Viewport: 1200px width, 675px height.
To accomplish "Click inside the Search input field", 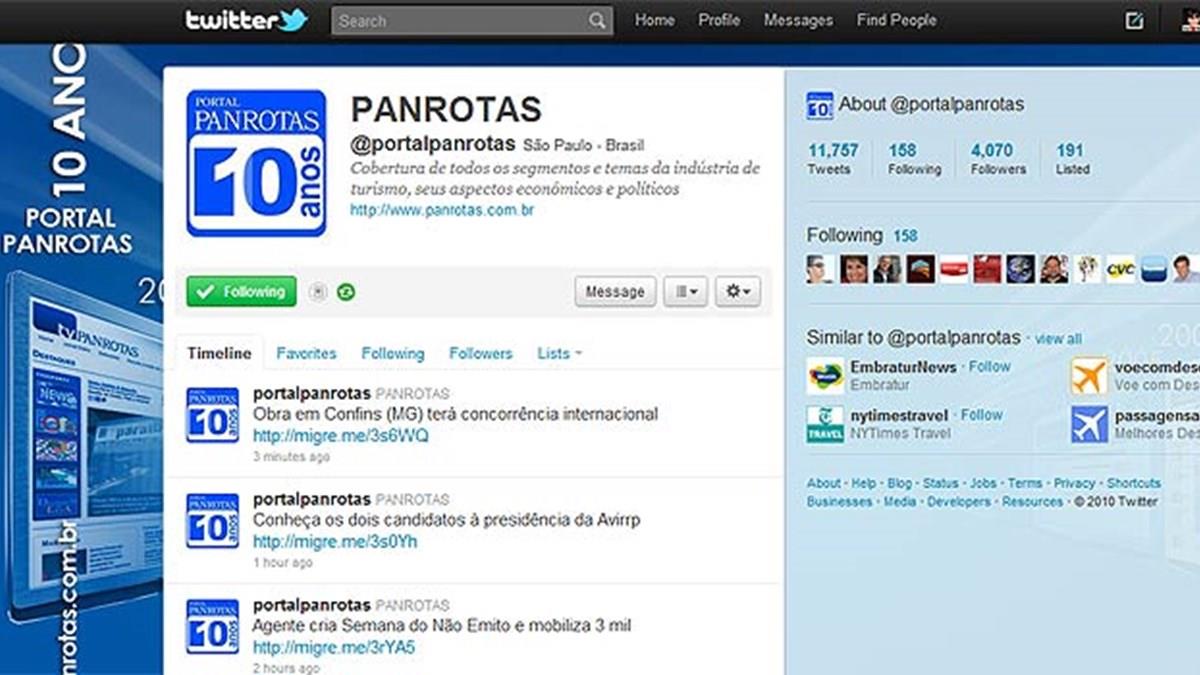I will [460, 21].
